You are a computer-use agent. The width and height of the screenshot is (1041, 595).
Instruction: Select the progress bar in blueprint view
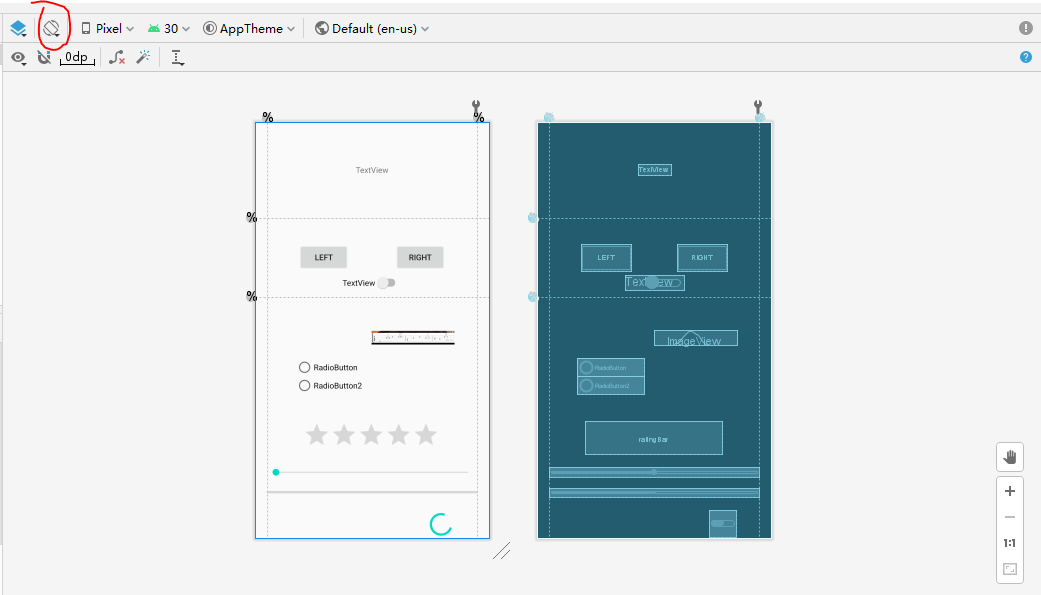(x=655, y=493)
